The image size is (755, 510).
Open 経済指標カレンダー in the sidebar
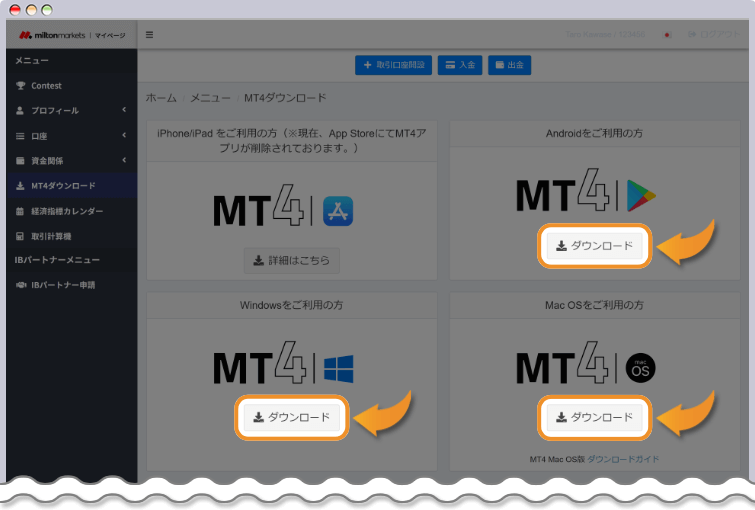[72, 211]
